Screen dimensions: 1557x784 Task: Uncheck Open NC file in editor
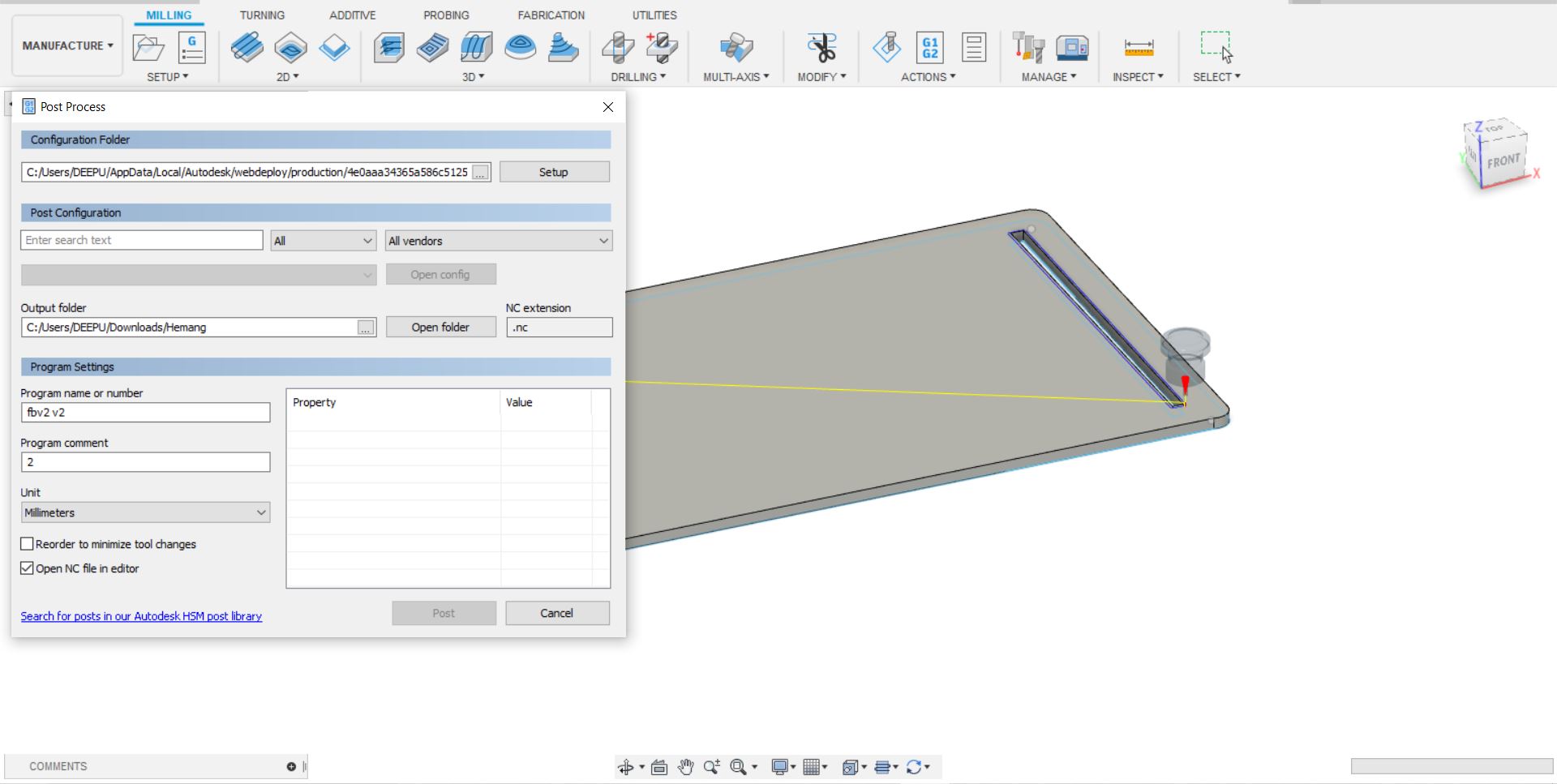click(27, 568)
